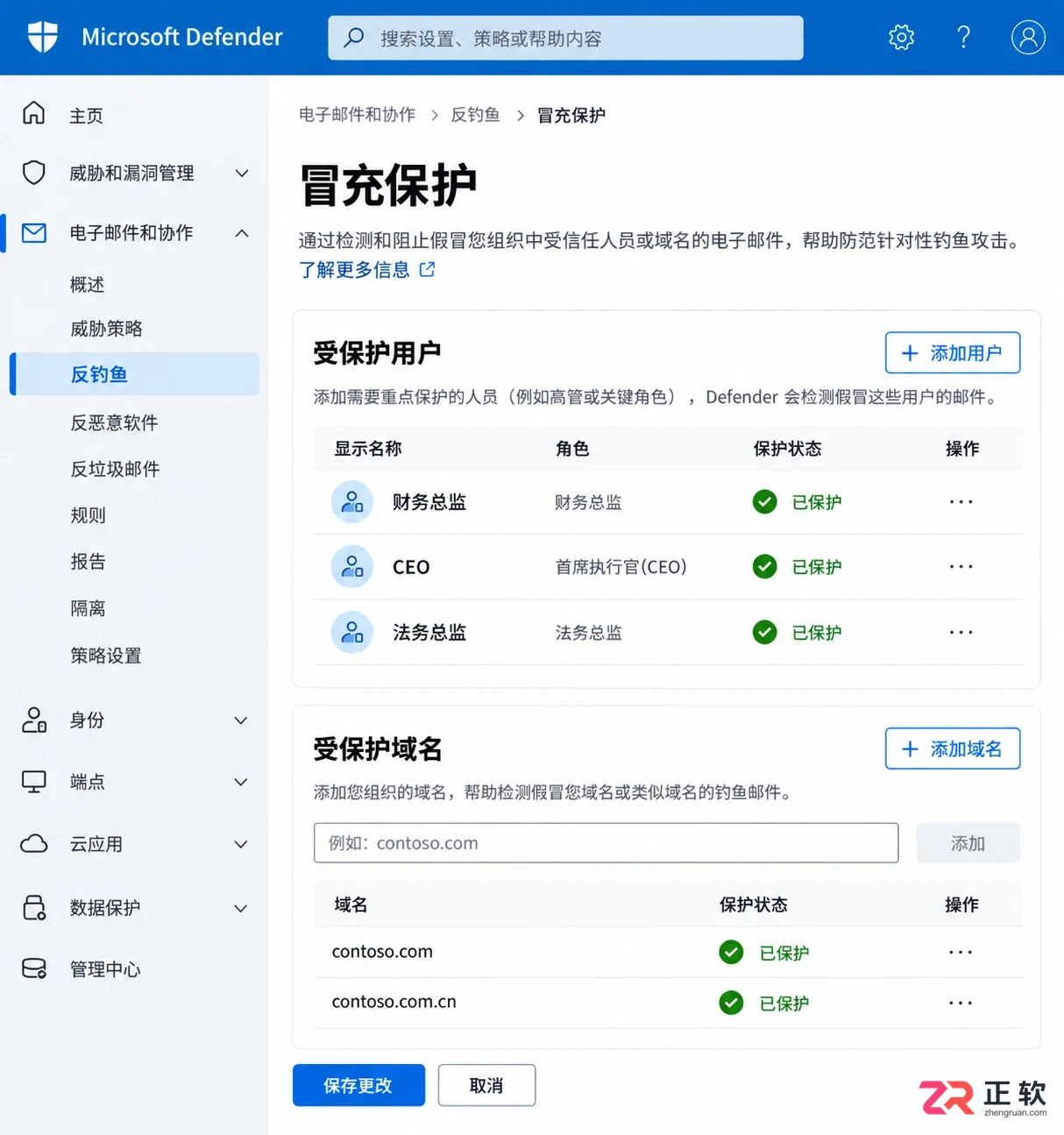Open 概述 under email and collaboration
Image resolution: width=1064 pixels, height=1135 pixels.
87,285
